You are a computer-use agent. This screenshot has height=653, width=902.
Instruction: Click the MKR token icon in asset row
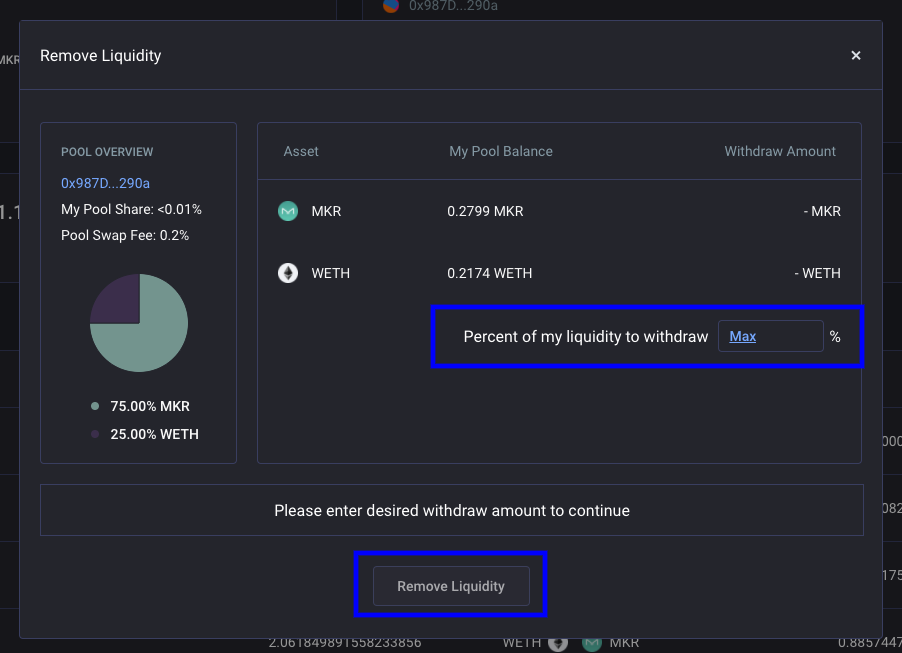288,211
